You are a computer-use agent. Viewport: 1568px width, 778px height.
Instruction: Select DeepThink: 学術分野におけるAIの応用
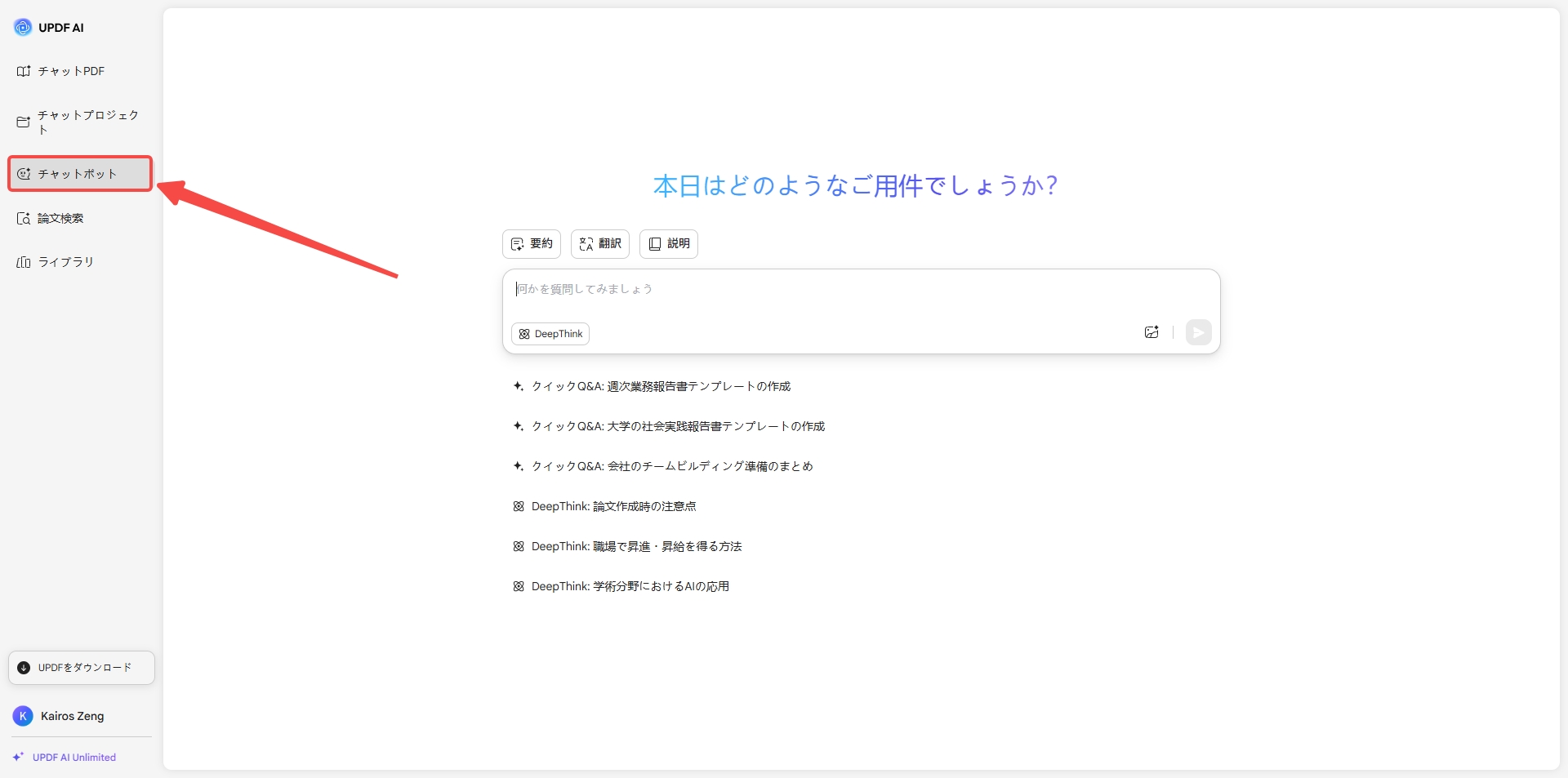pos(621,586)
